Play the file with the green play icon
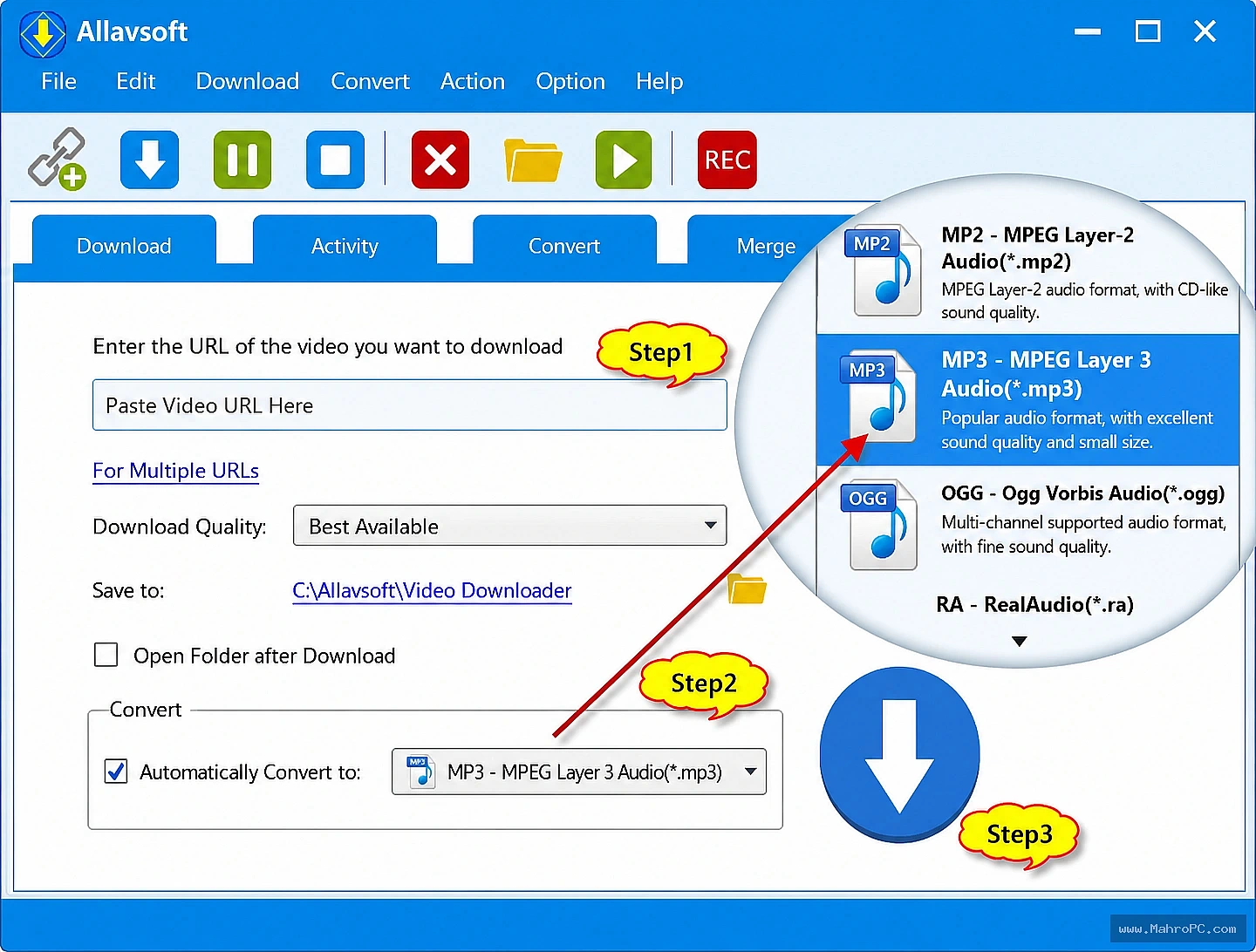The image size is (1256, 952). pos(624,160)
